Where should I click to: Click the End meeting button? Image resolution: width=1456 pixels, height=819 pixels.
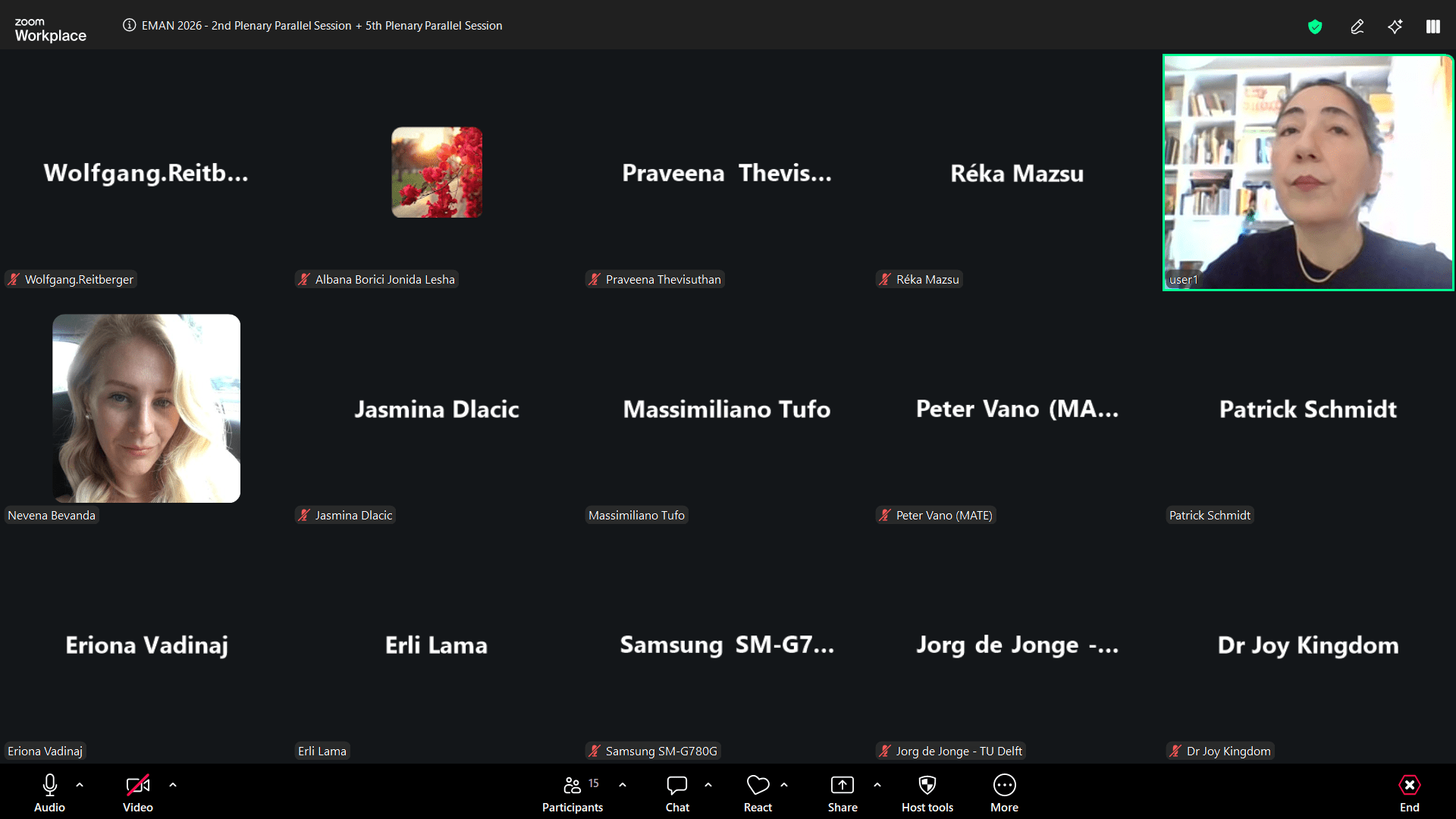point(1409,792)
